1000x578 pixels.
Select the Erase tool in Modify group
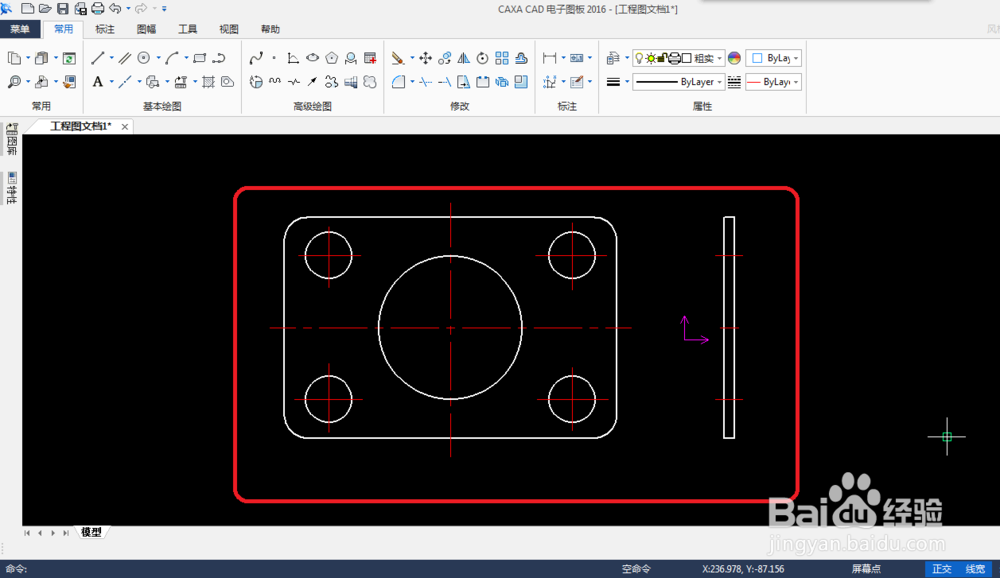[398, 58]
